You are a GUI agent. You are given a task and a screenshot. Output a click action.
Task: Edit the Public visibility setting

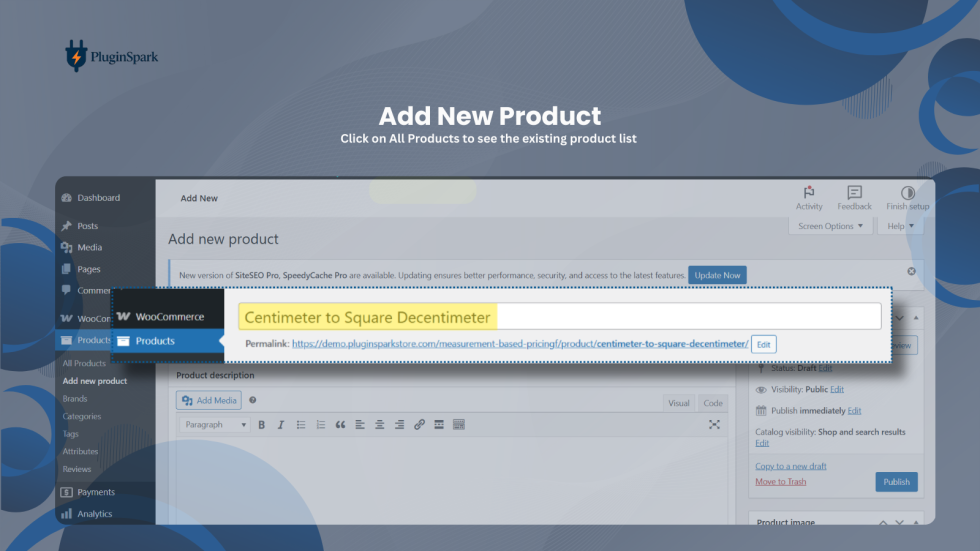coord(837,389)
